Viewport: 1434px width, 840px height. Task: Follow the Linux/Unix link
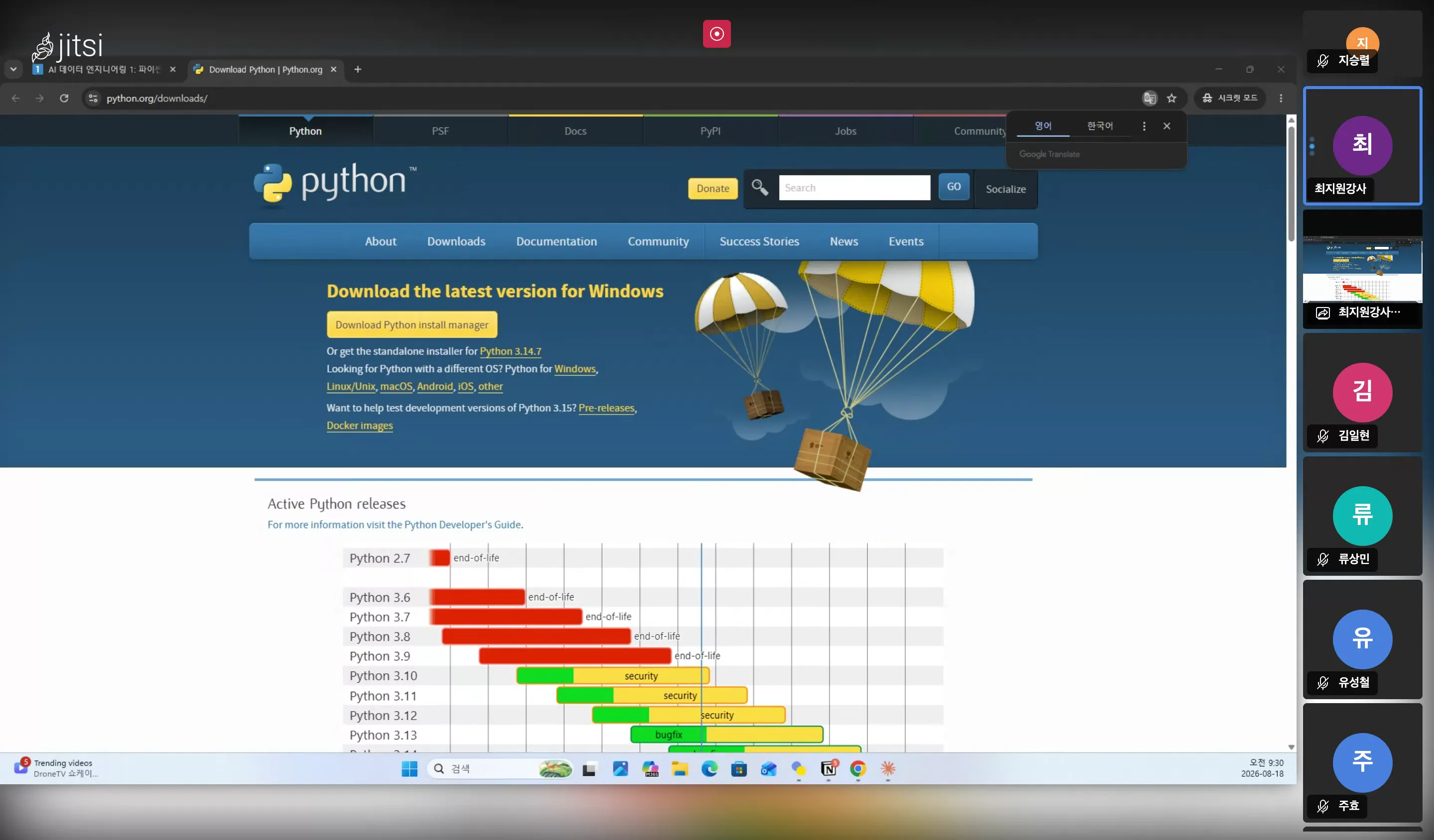[x=351, y=387]
